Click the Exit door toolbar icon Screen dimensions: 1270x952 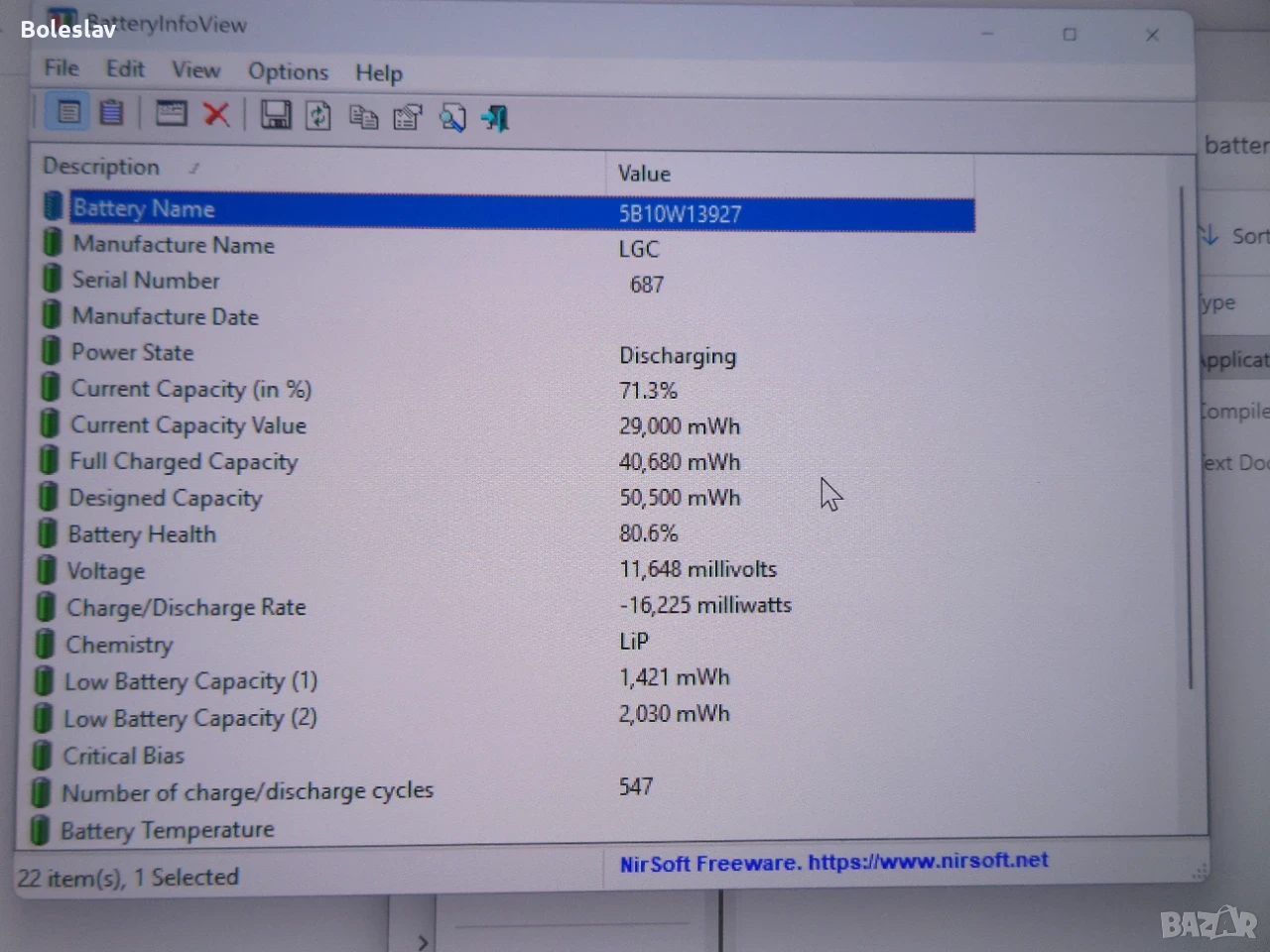(495, 119)
